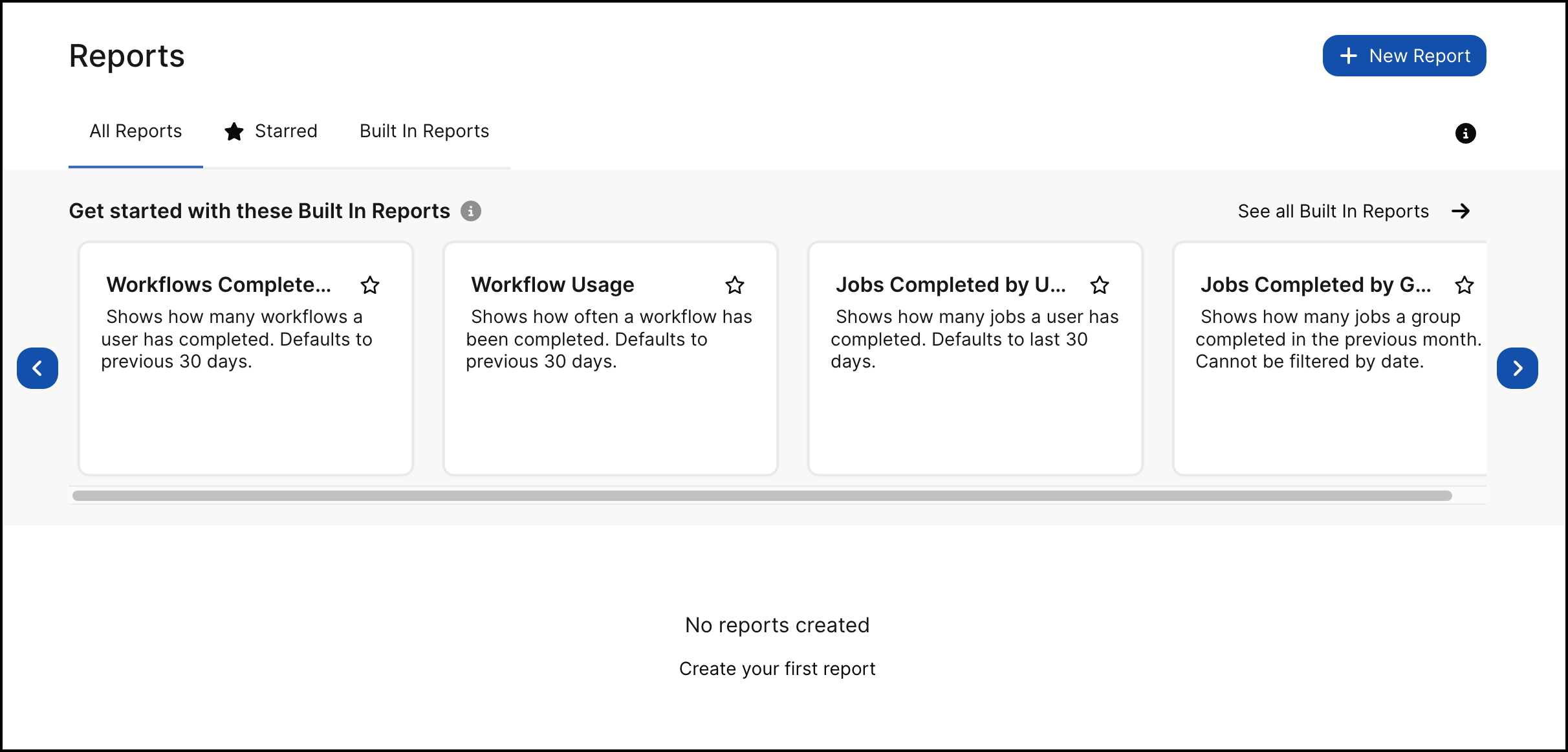Click 'Get started with these Built In Reports' heading
This screenshot has width=1568, height=752.
(259, 211)
